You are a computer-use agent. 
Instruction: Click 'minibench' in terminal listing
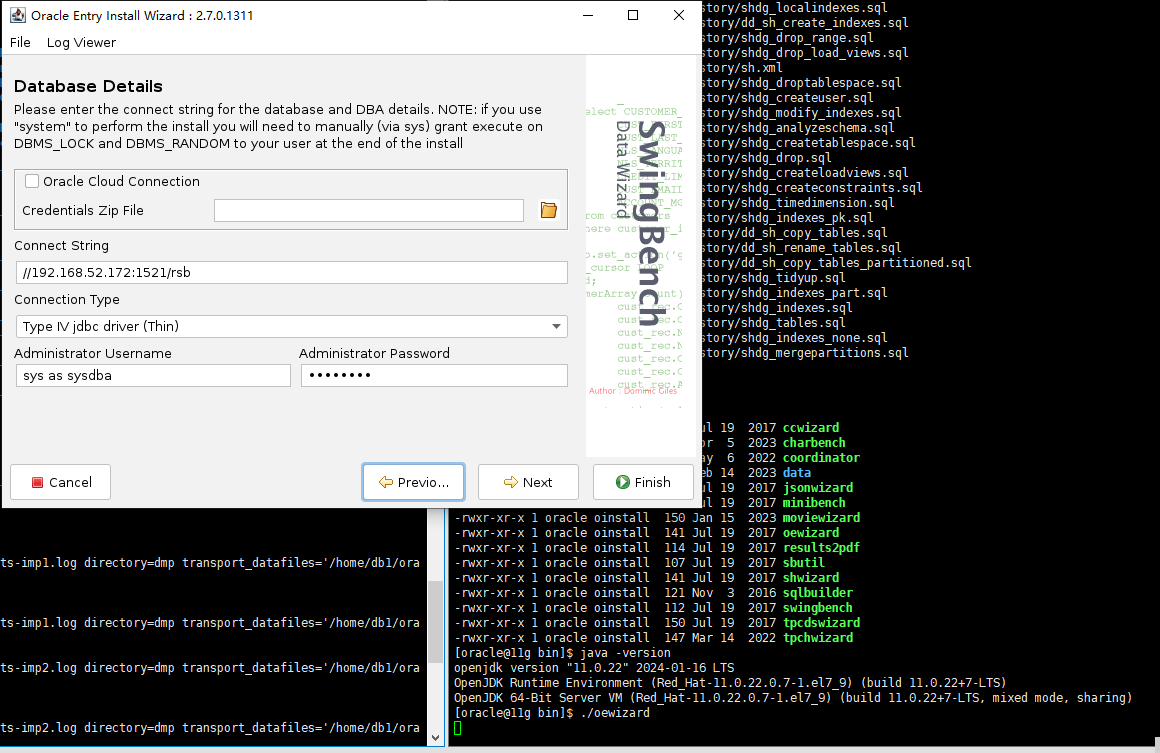(x=814, y=502)
